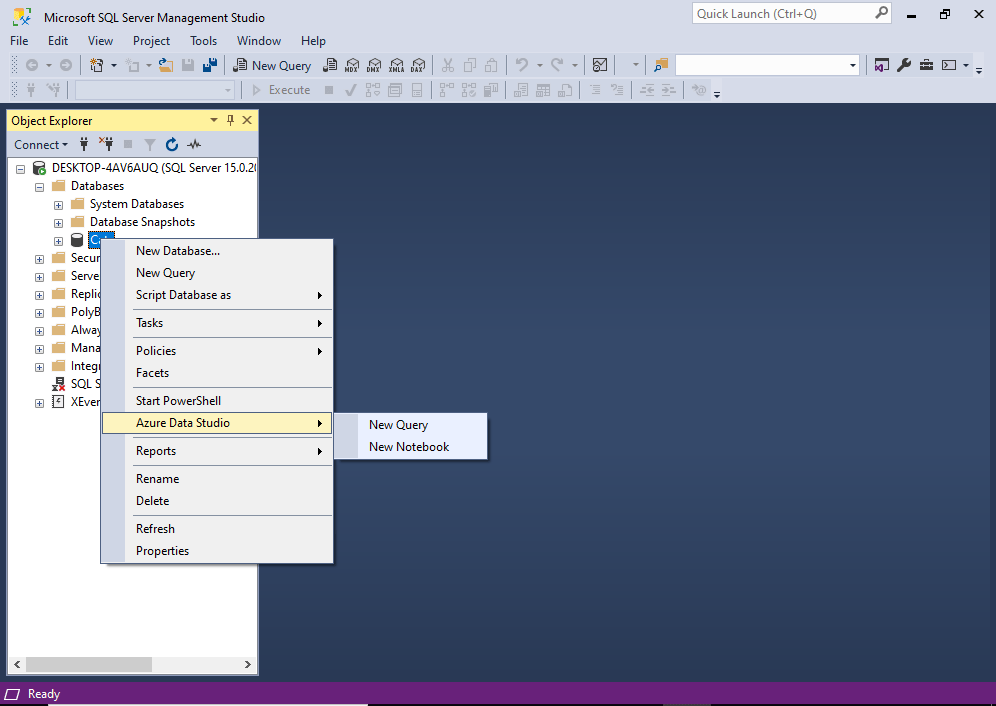Click the DAX Query icon
996x706 pixels.
[x=418, y=65]
